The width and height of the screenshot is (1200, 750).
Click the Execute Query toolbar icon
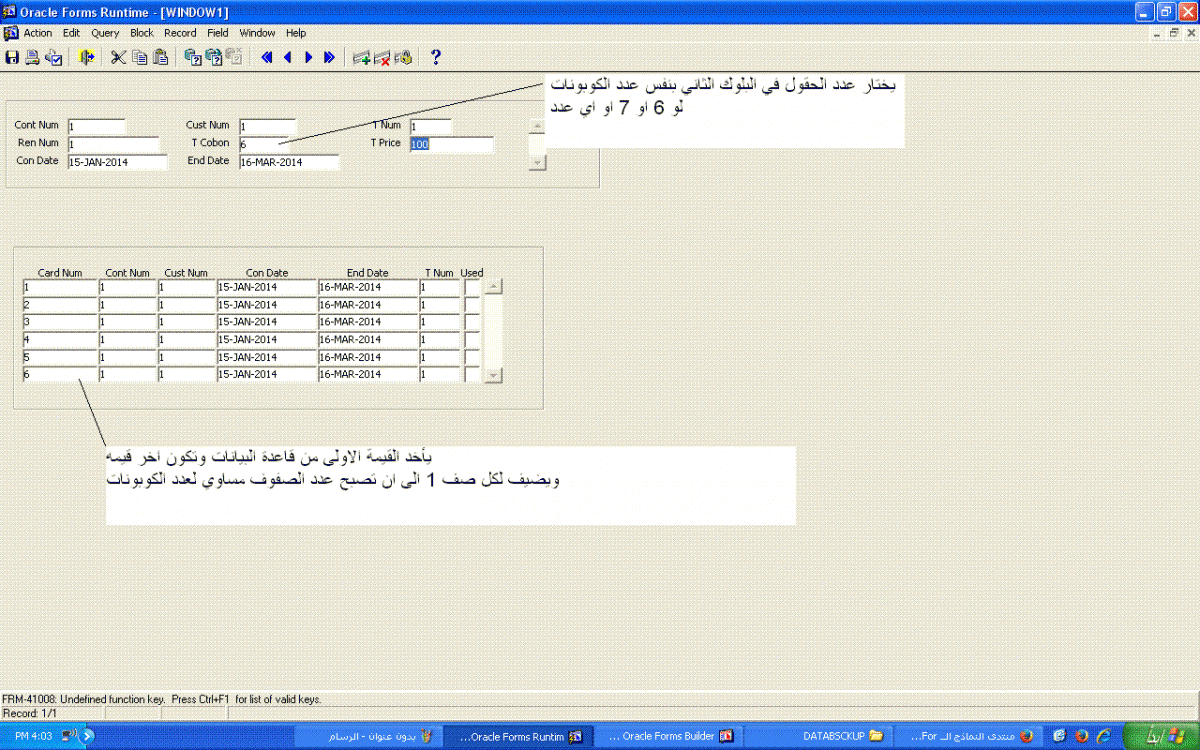click(213, 58)
